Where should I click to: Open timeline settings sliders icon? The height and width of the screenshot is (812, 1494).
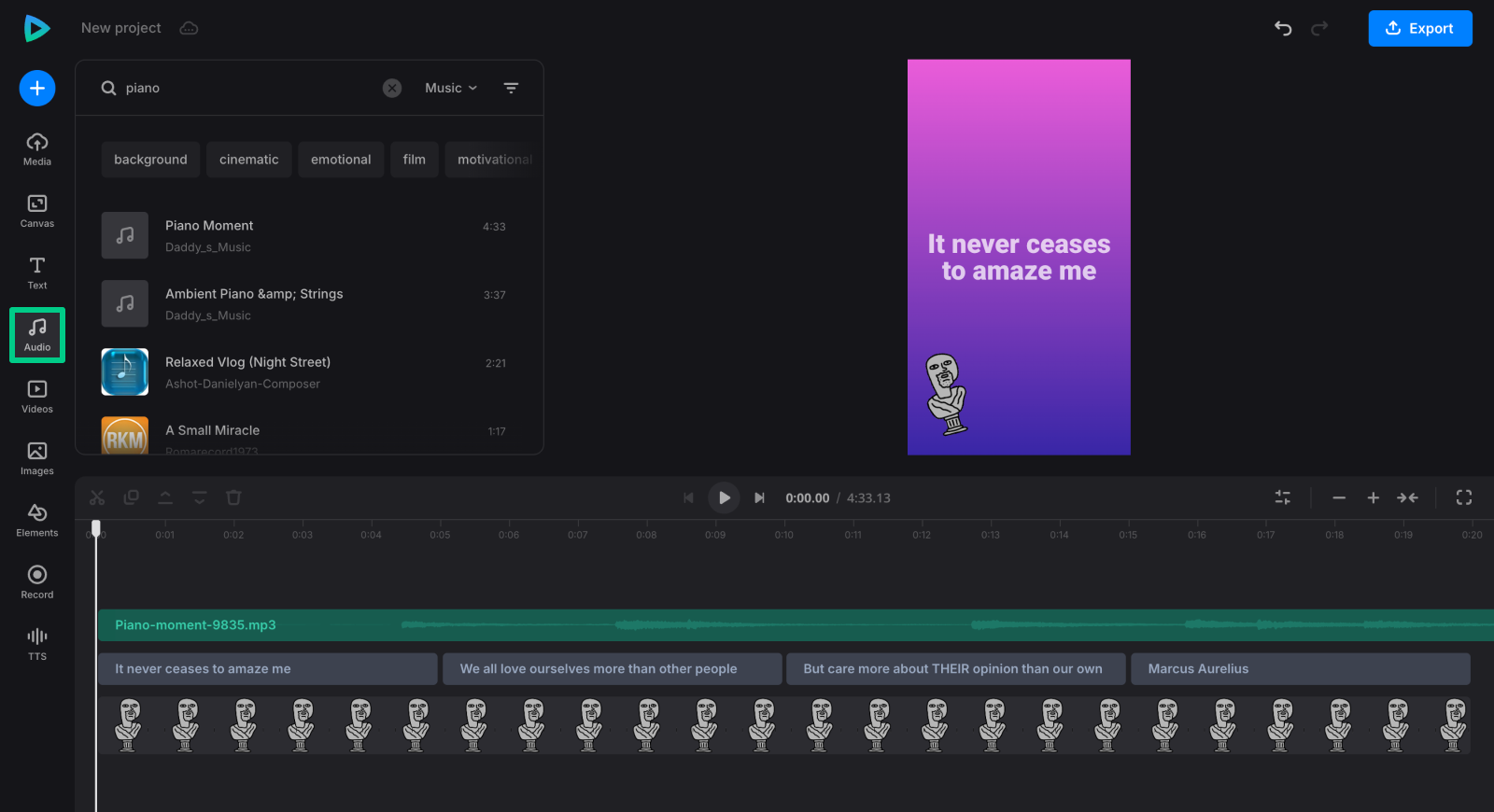pos(1283,497)
